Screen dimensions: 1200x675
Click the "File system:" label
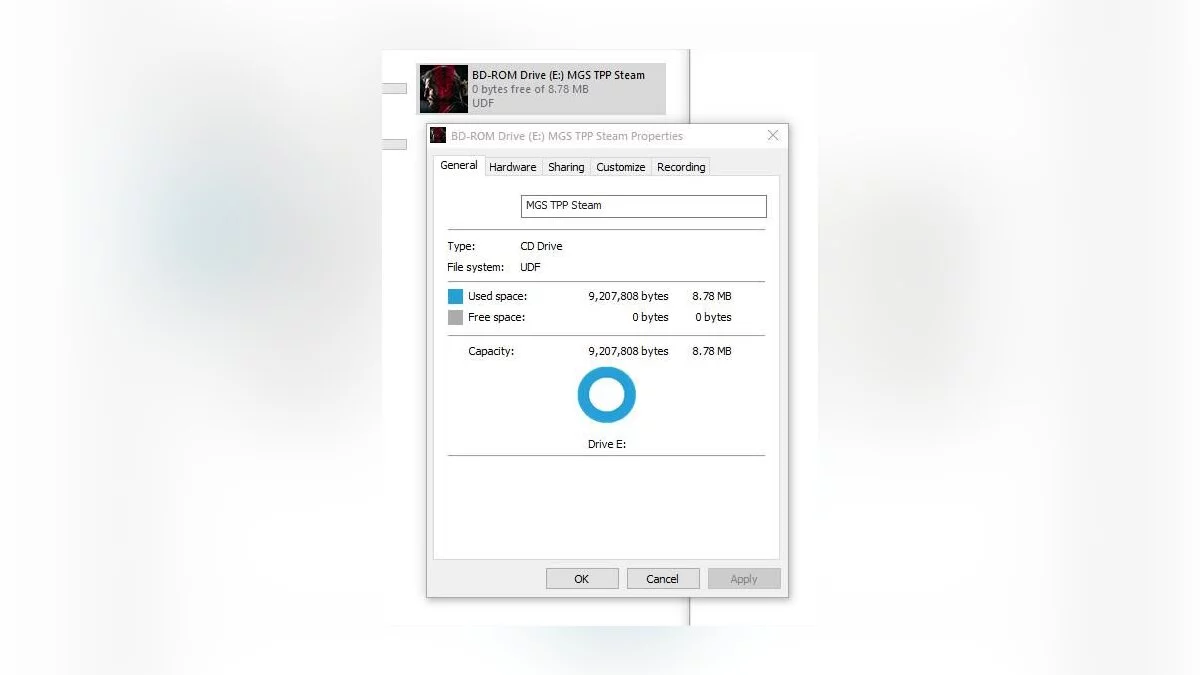[475, 267]
